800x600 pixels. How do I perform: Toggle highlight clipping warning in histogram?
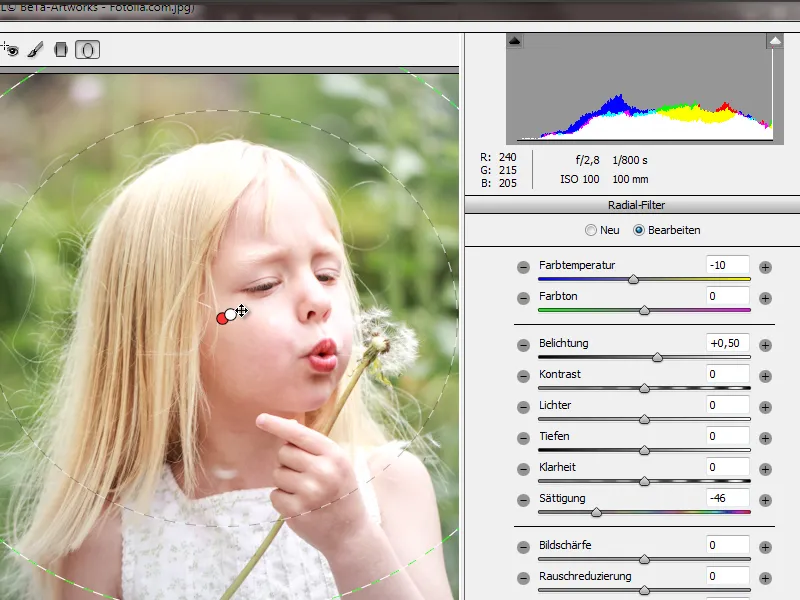775,41
